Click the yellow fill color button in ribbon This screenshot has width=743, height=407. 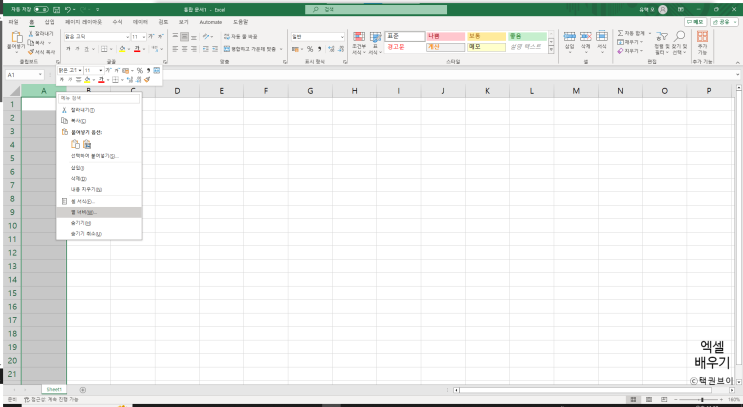(x=122, y=49)
